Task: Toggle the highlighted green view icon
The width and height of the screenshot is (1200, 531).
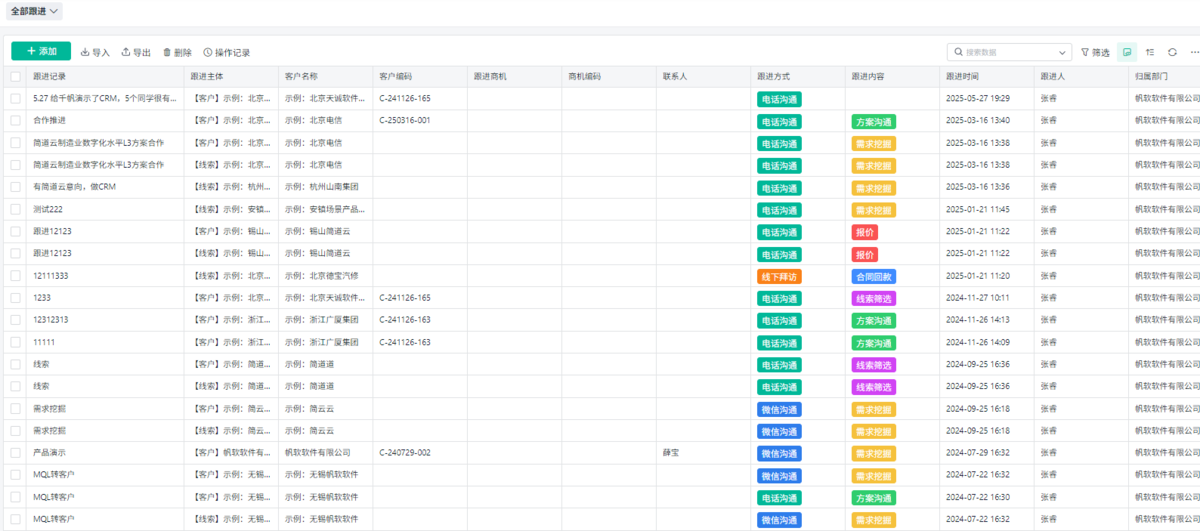Action: pos(1128,52)
